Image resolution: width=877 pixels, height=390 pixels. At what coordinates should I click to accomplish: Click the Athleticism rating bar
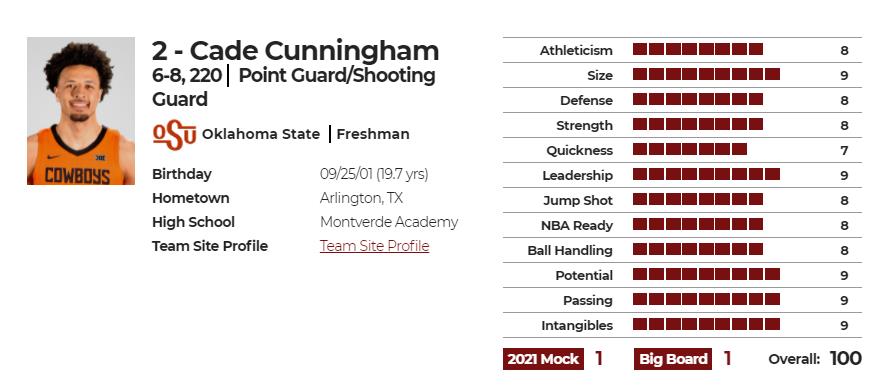pos(697,49)
